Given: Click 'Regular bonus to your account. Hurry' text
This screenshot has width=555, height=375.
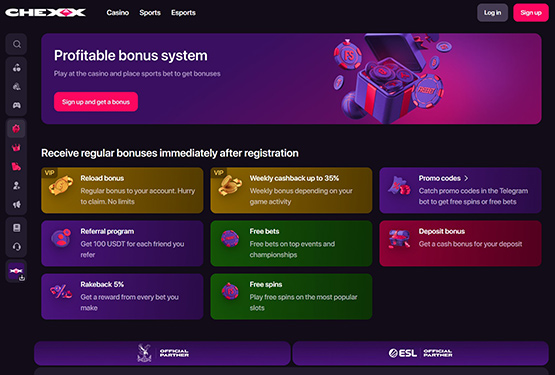Looking at the screenshot, I should pyautogui.click(x=138, y=191).
